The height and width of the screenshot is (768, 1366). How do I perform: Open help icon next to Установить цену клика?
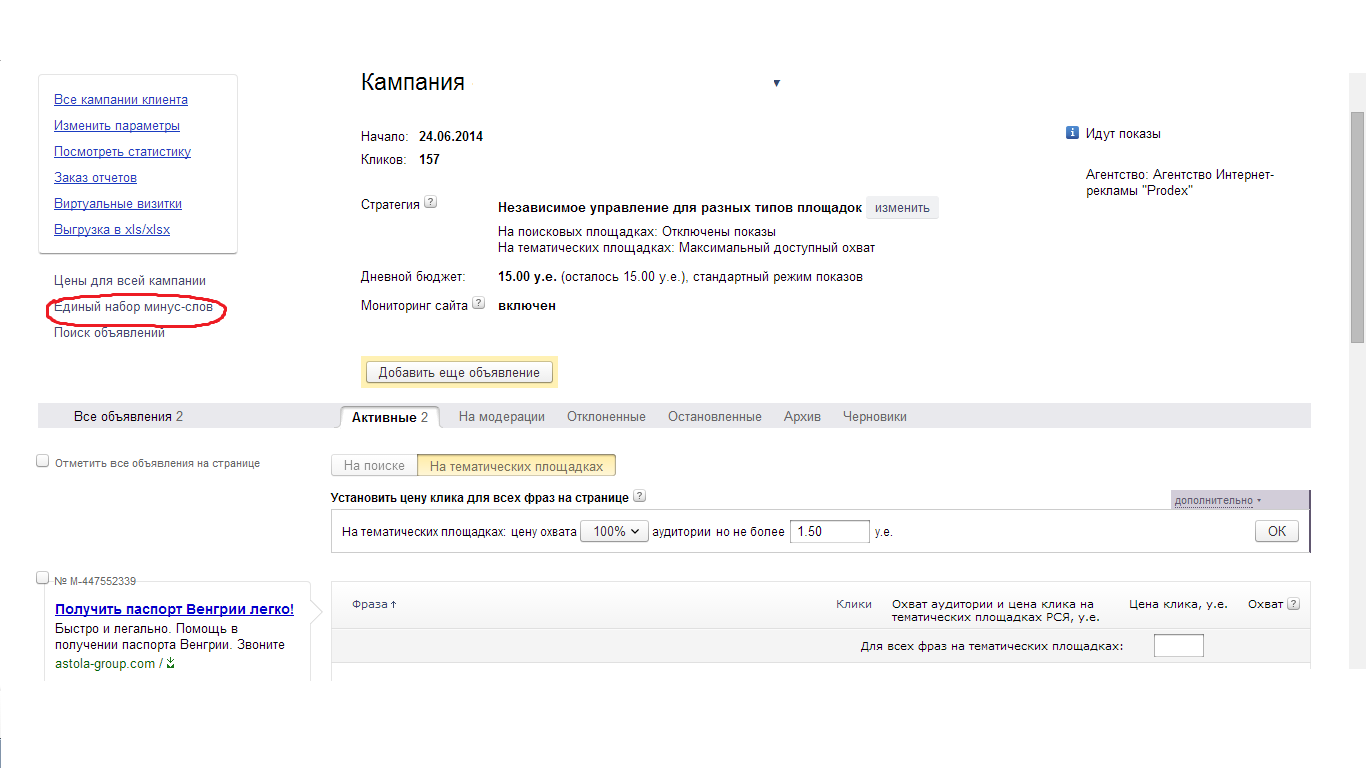pyautogui.click(x=640, y=496)
